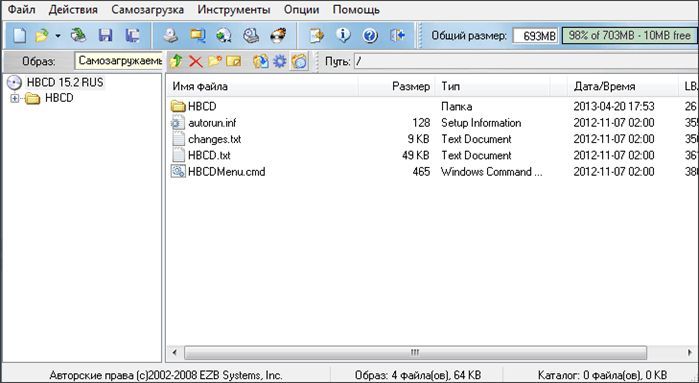Open the Помощь menu
This screenshot has width=699, height=383.
(x=356, y=9)
